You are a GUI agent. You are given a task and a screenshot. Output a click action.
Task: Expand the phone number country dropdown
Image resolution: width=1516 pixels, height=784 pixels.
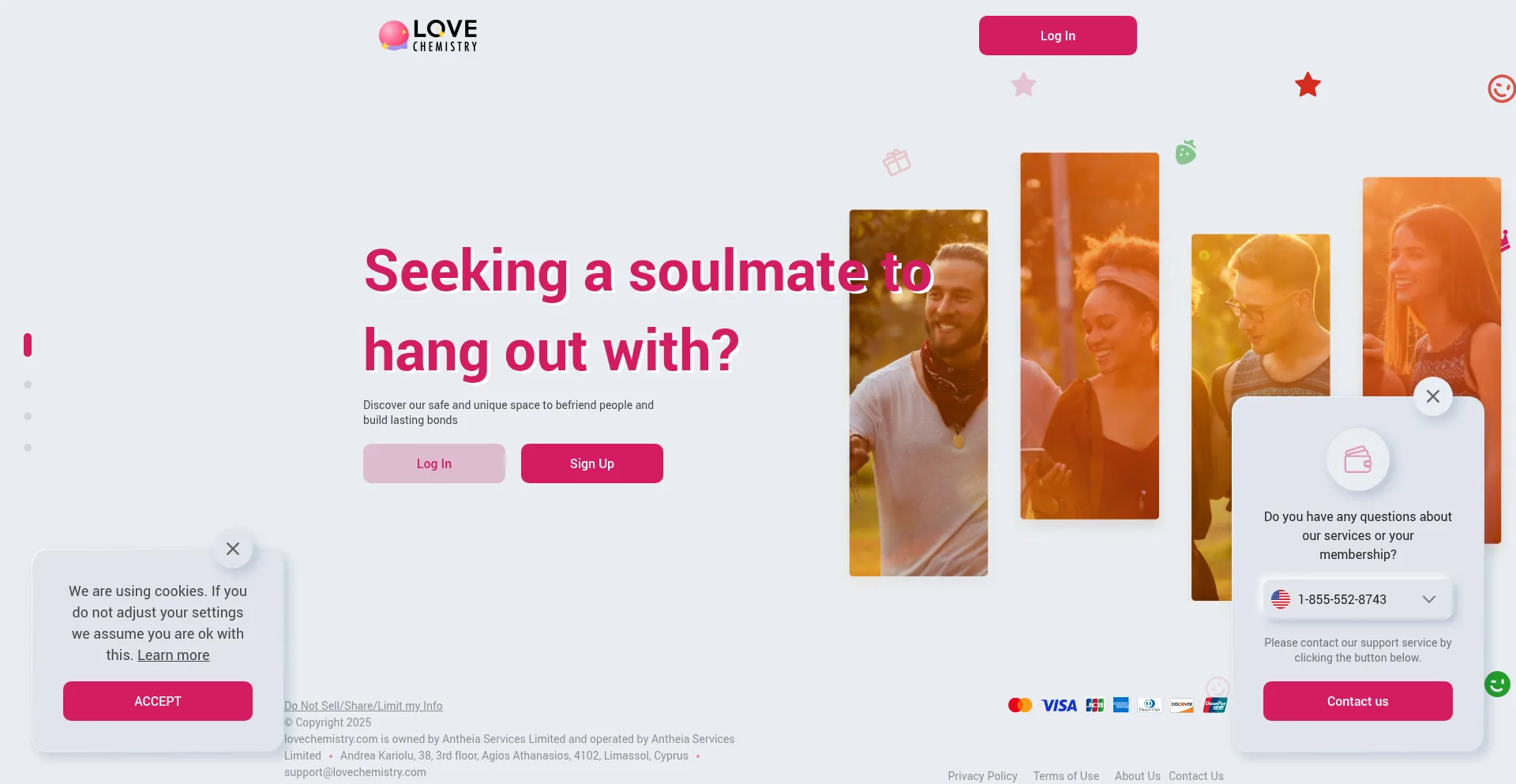(1429, 599)
